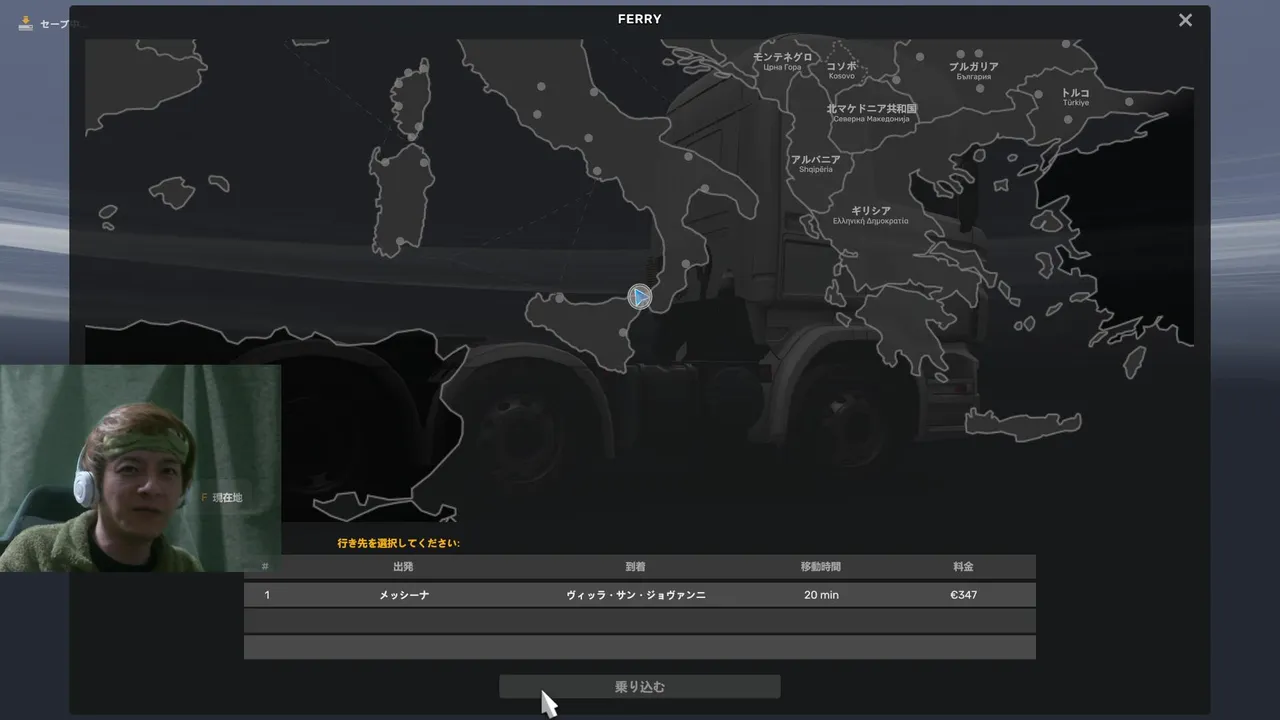The width and height of the screenshot is (1280, 720).
Task: Click the 出発 column header
Action: pyautogui.click(x=404, y=567)
